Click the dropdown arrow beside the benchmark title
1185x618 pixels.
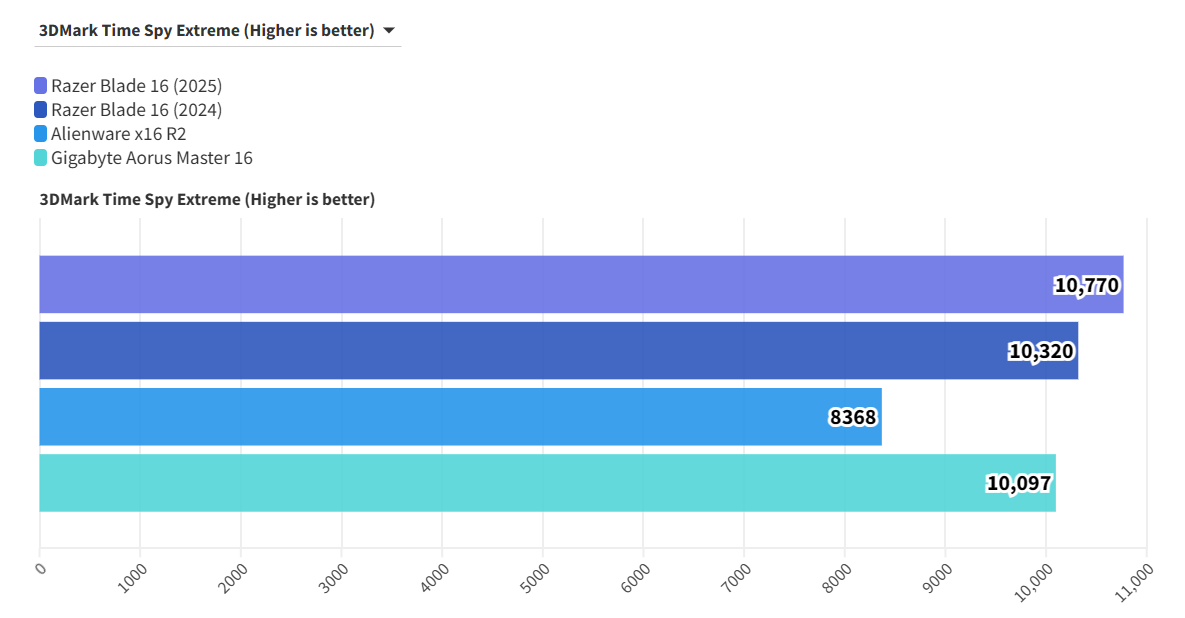[389, 30]
